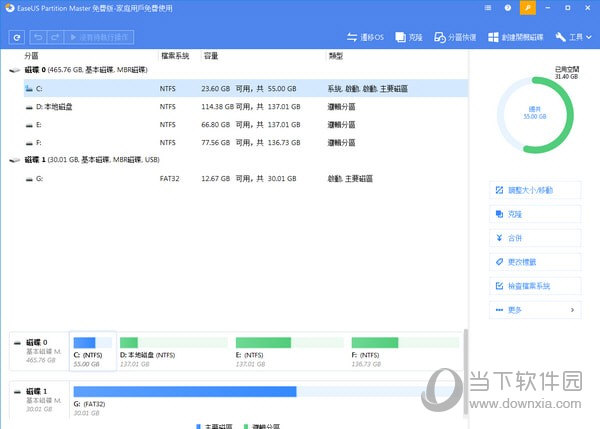
Task: Click the 調整大小/移動 resize button
Action: pos(535,190)
